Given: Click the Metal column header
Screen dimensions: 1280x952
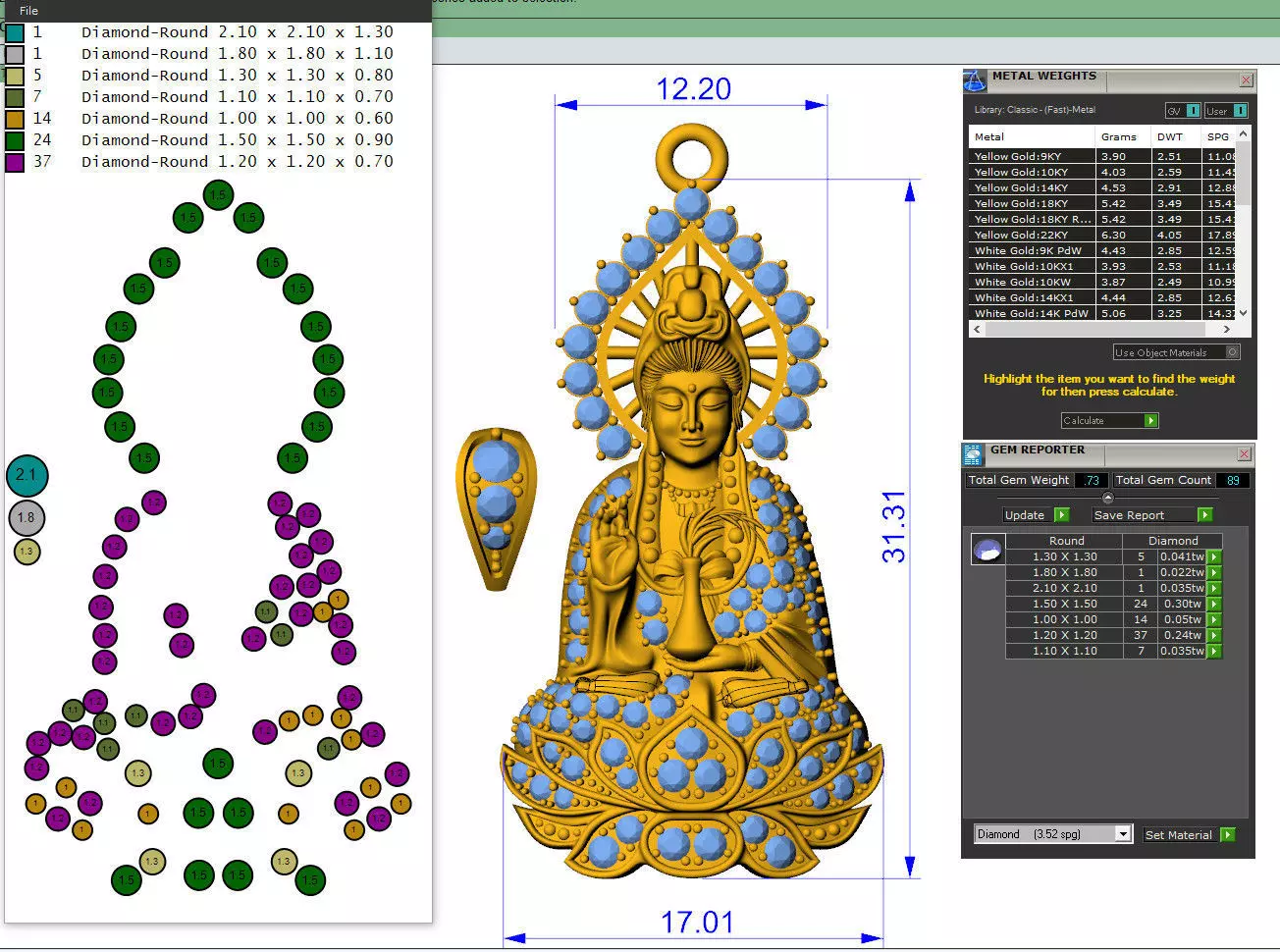Looking at the screenshot, I should tap(1032, 136).
